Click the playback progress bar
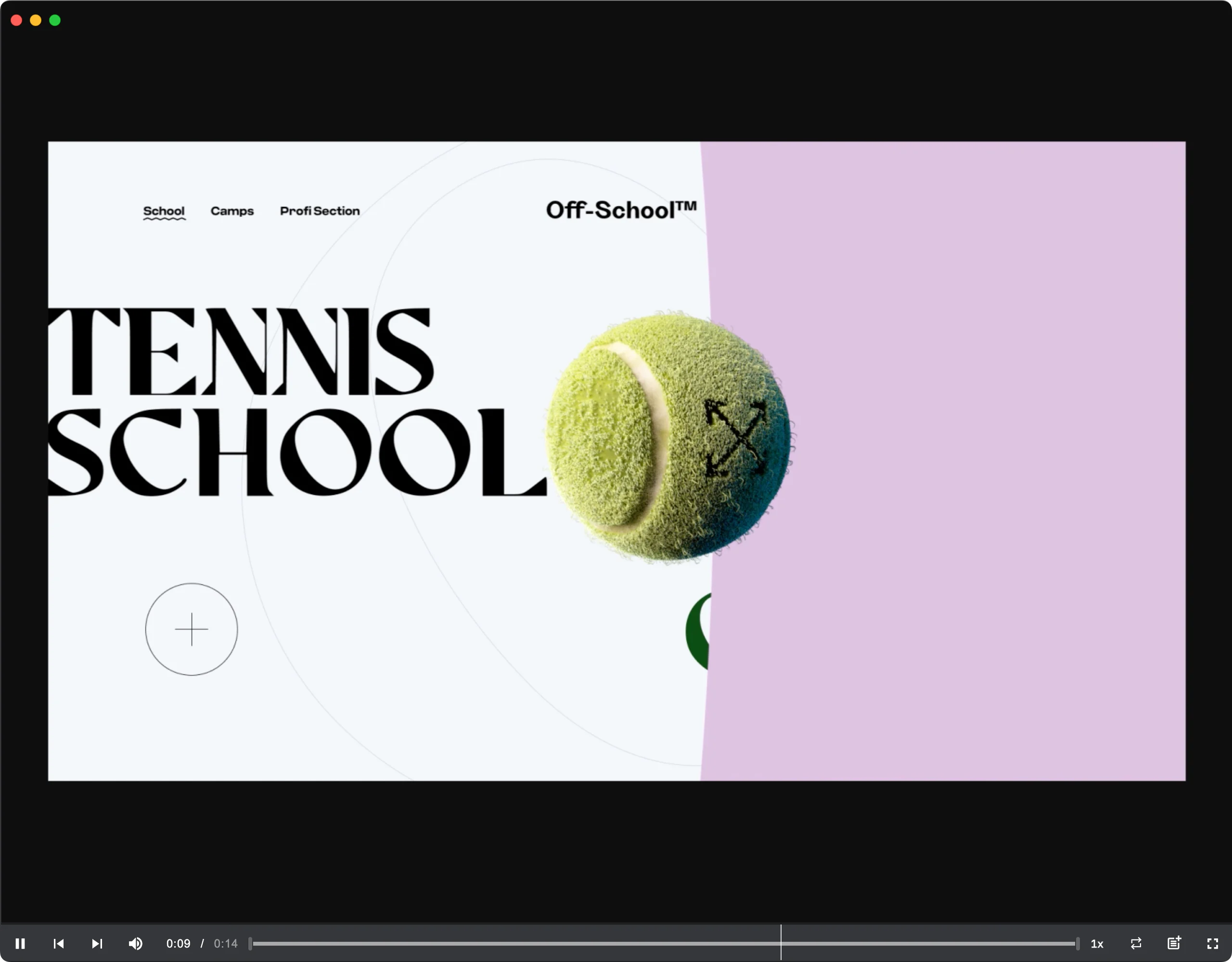Viewport: 1232px width, 962px height. (663, 943)
